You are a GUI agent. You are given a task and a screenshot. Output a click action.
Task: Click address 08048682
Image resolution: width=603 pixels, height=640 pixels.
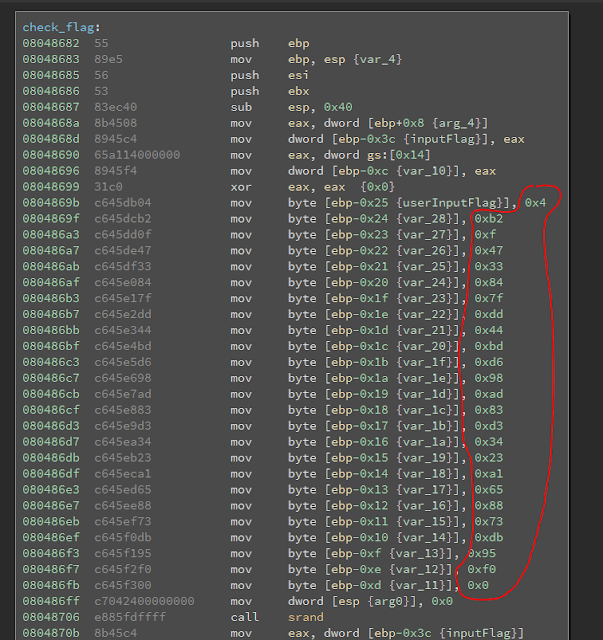coord(51,43)
